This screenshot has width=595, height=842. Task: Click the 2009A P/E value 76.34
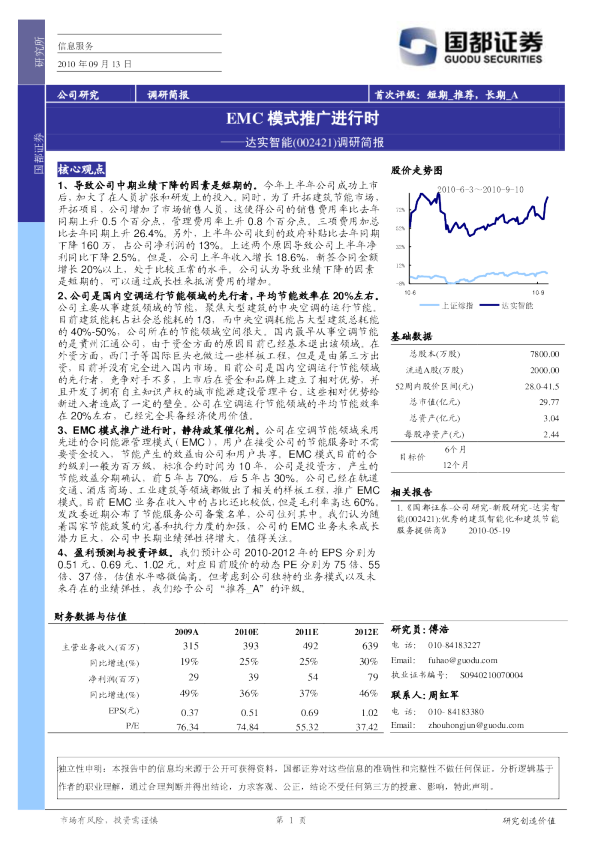click(x=187, y=727)
